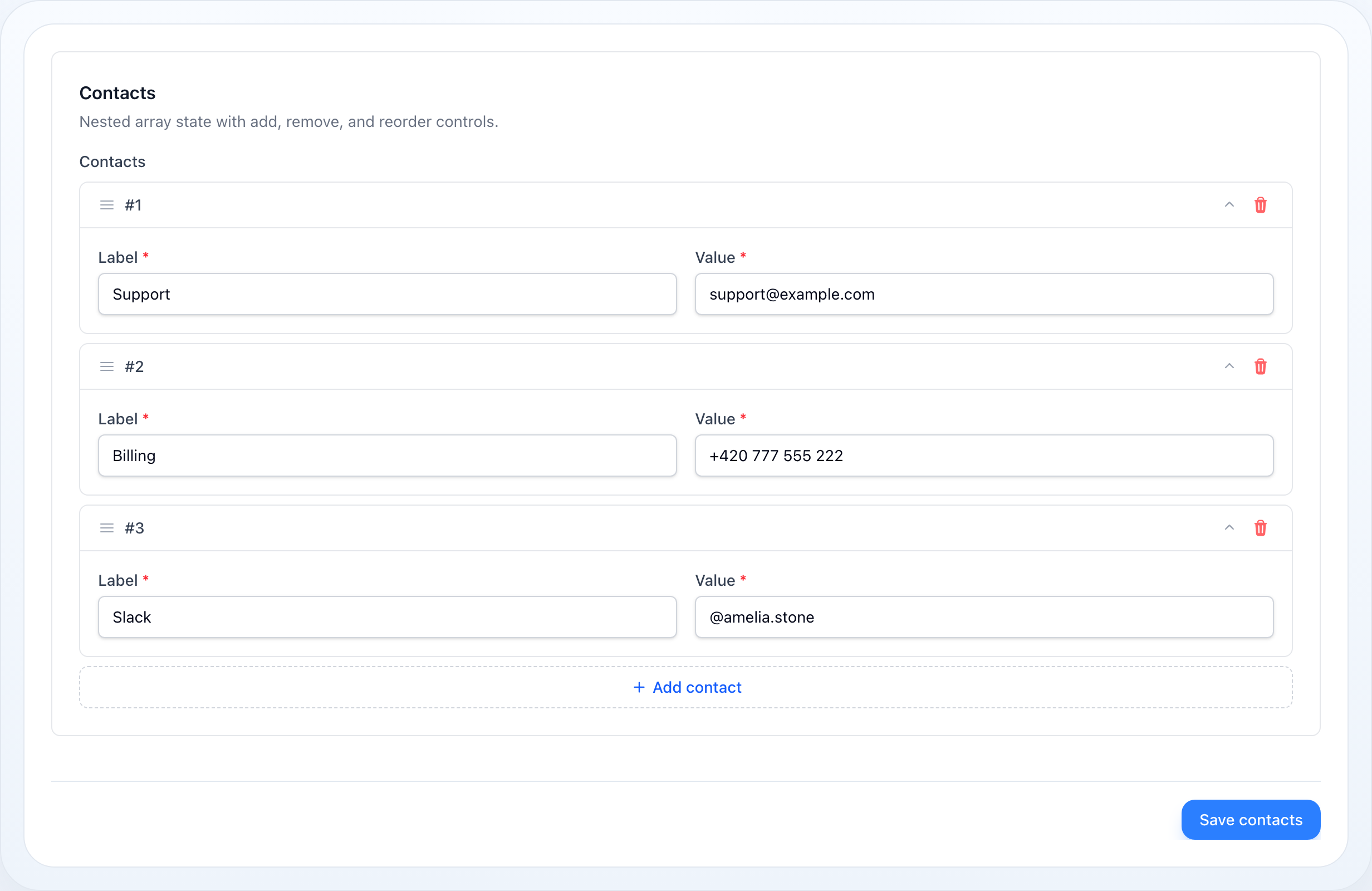
Task: Grab the drag handle of contact #2
Action: coord(107,367)
